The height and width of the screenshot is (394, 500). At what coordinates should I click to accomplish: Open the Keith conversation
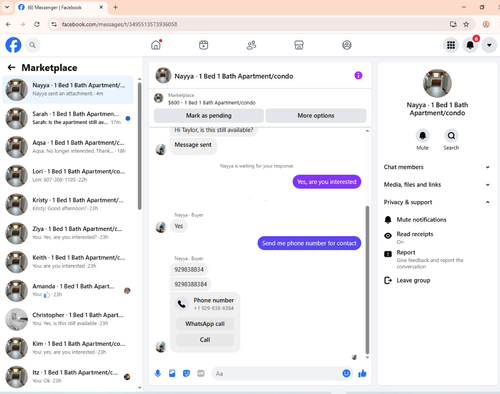tap(68, 261)
